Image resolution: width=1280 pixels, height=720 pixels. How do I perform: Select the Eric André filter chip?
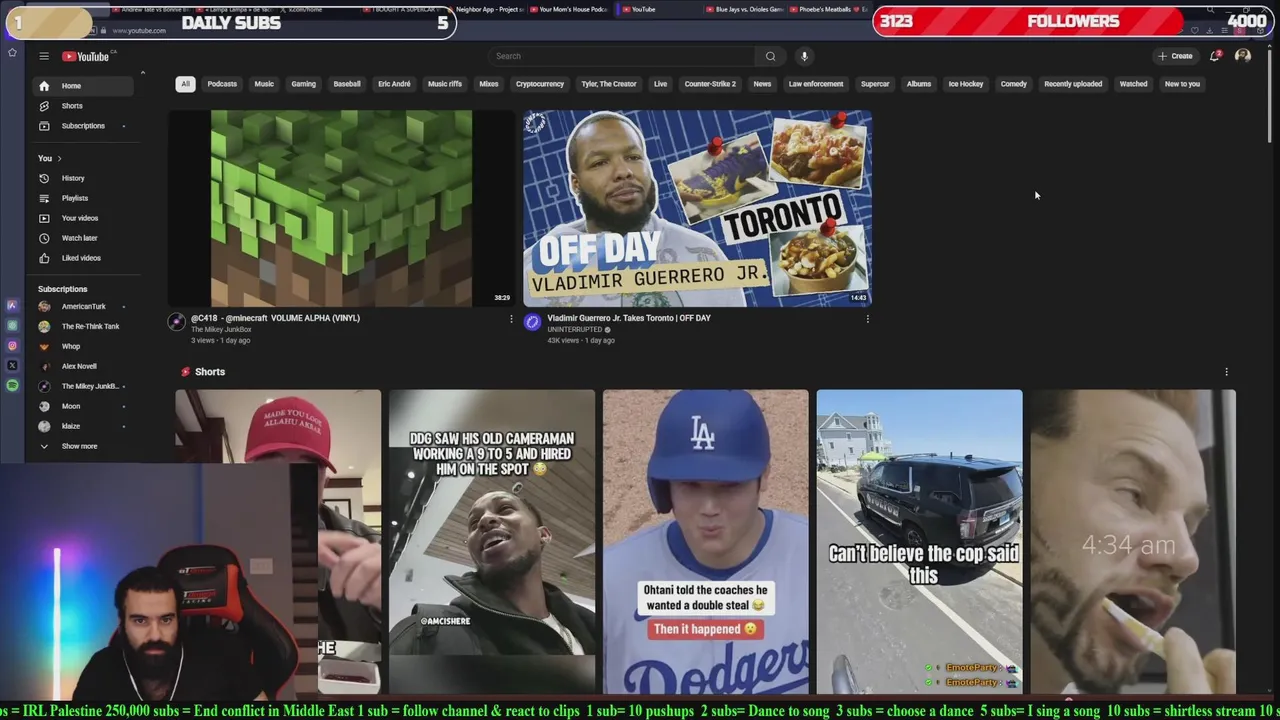394,84
